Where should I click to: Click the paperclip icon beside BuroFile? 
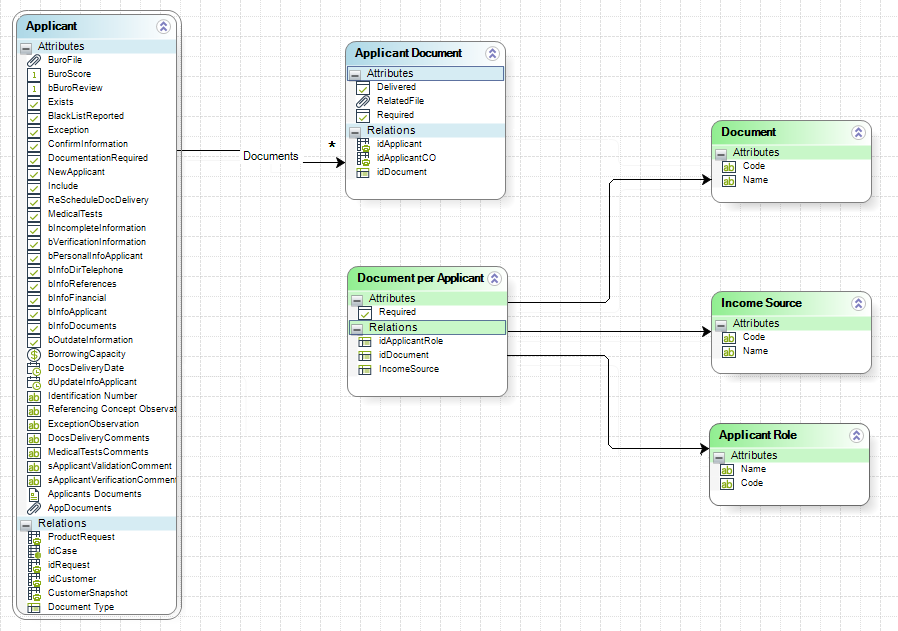pos(34,60)
